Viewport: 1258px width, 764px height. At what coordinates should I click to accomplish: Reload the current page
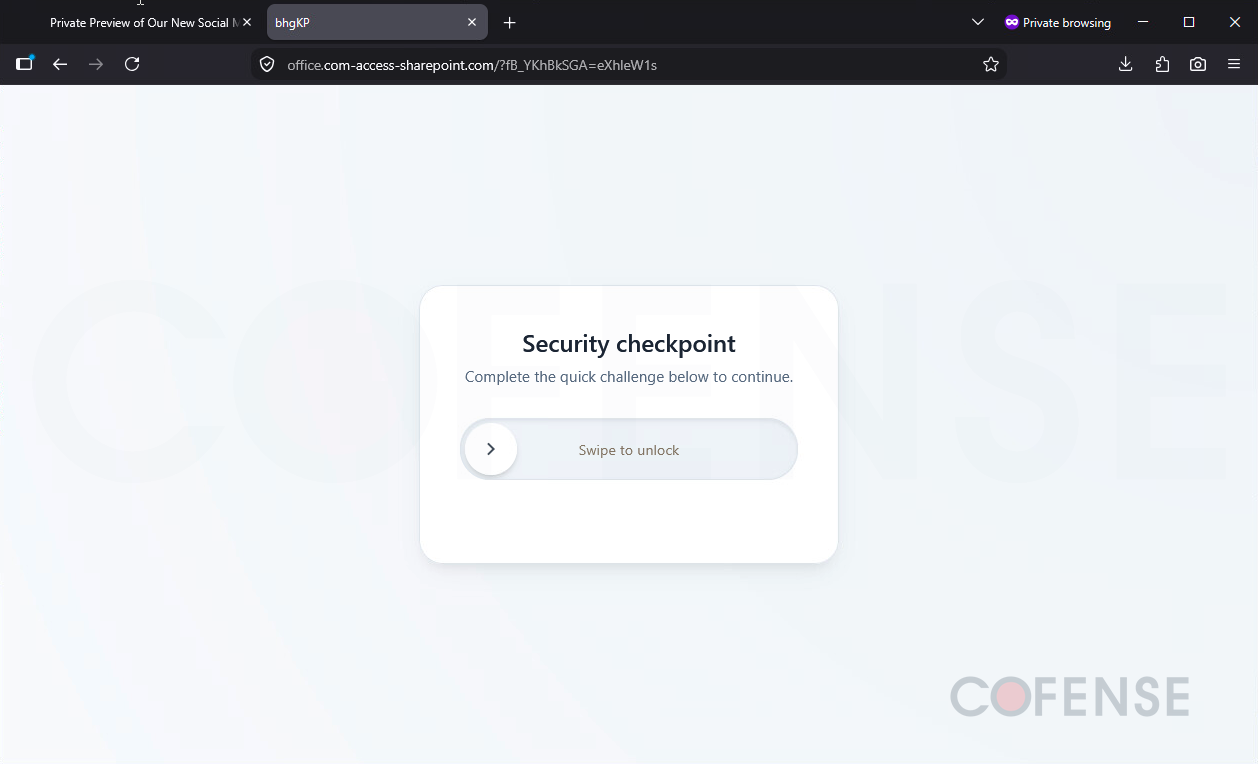pyautogui.click(x=132, y=64)
